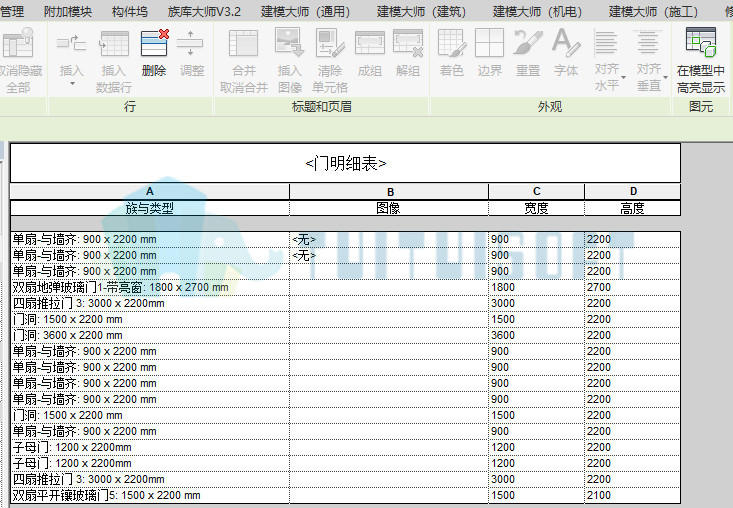Click the 族与类型 header cell
This screenshot has width=733, height=508.
pos(150,208)
